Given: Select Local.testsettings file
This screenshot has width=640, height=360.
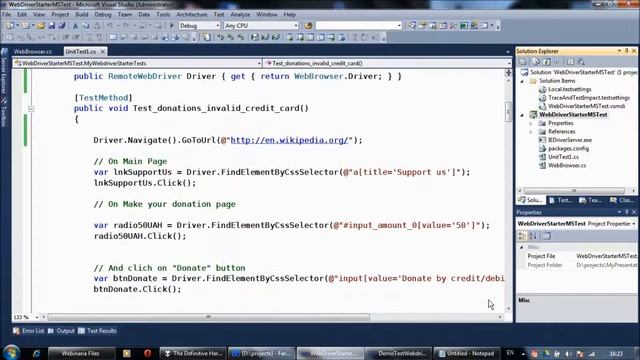Looking at the screenshot, I should pyautogui.click(x=569, y=89).
